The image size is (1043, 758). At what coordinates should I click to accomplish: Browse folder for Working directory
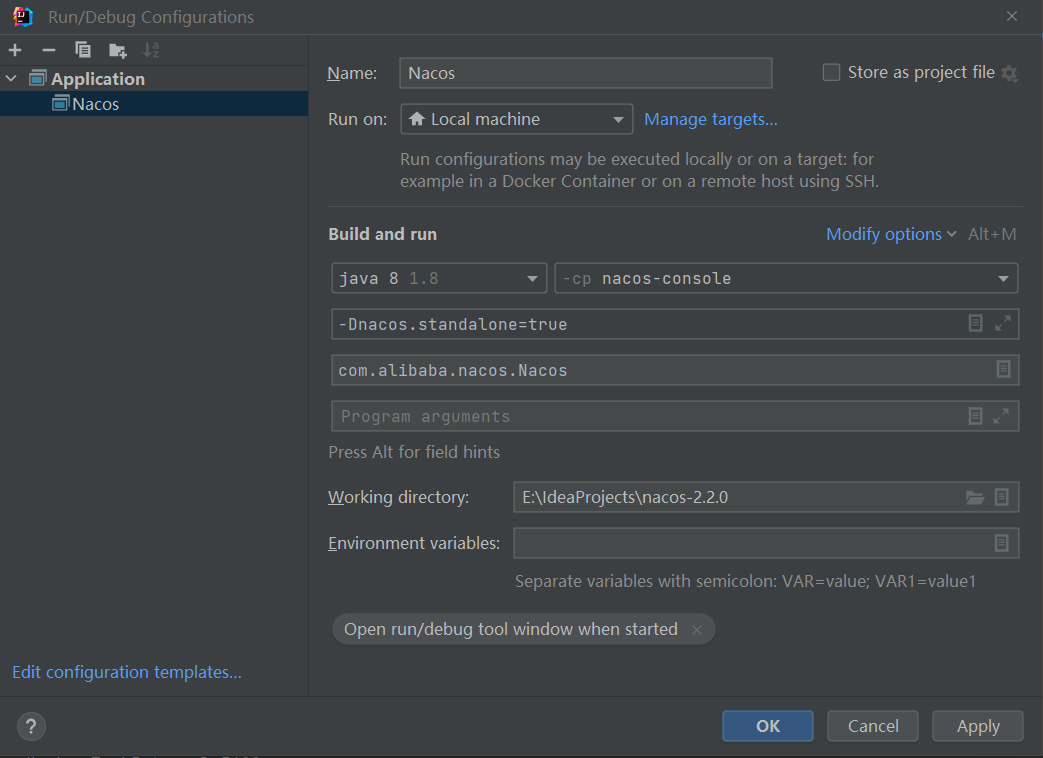974,497
